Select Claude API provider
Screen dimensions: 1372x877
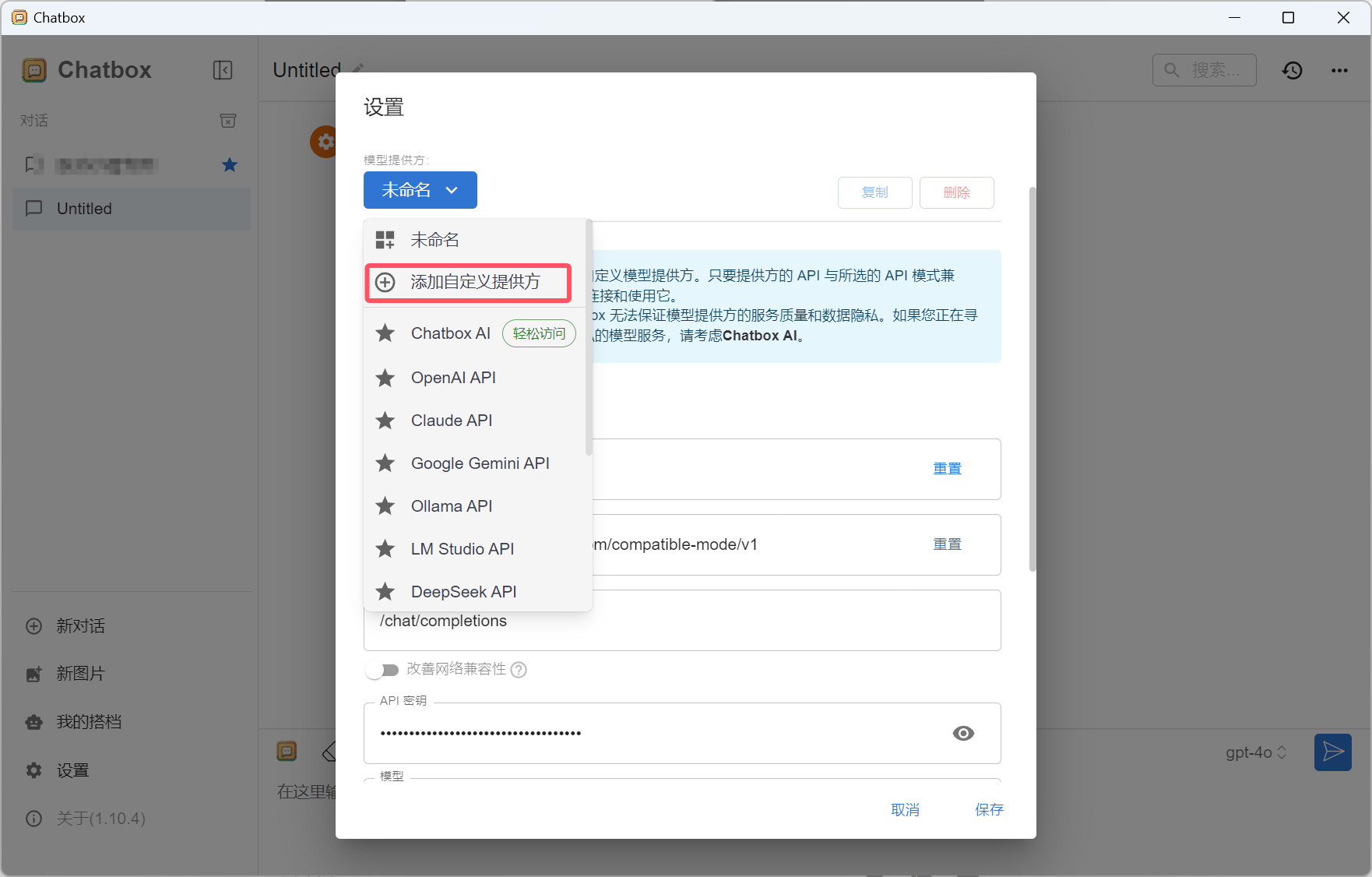[475, 421]
